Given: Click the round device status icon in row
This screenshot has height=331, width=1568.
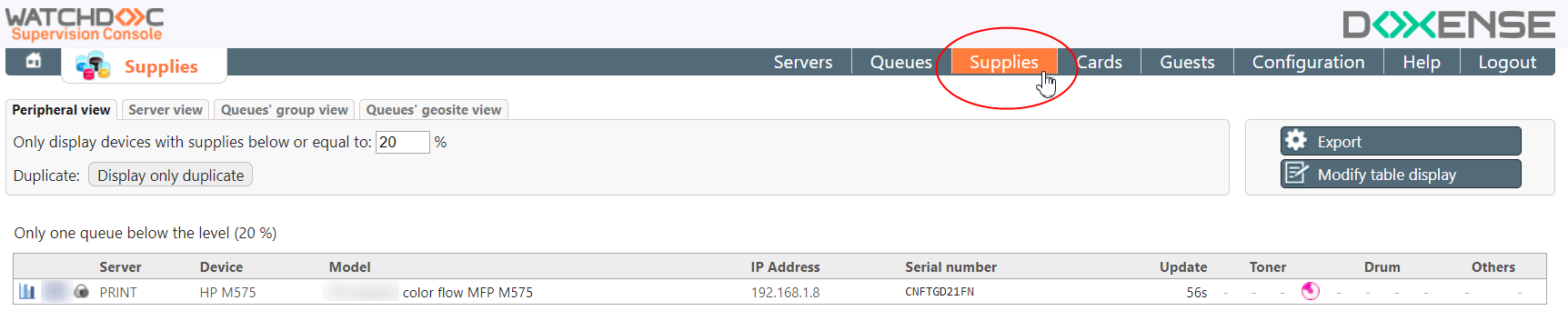Looking at the screenshot, I should pyautogui.click(x=81, y=292).
